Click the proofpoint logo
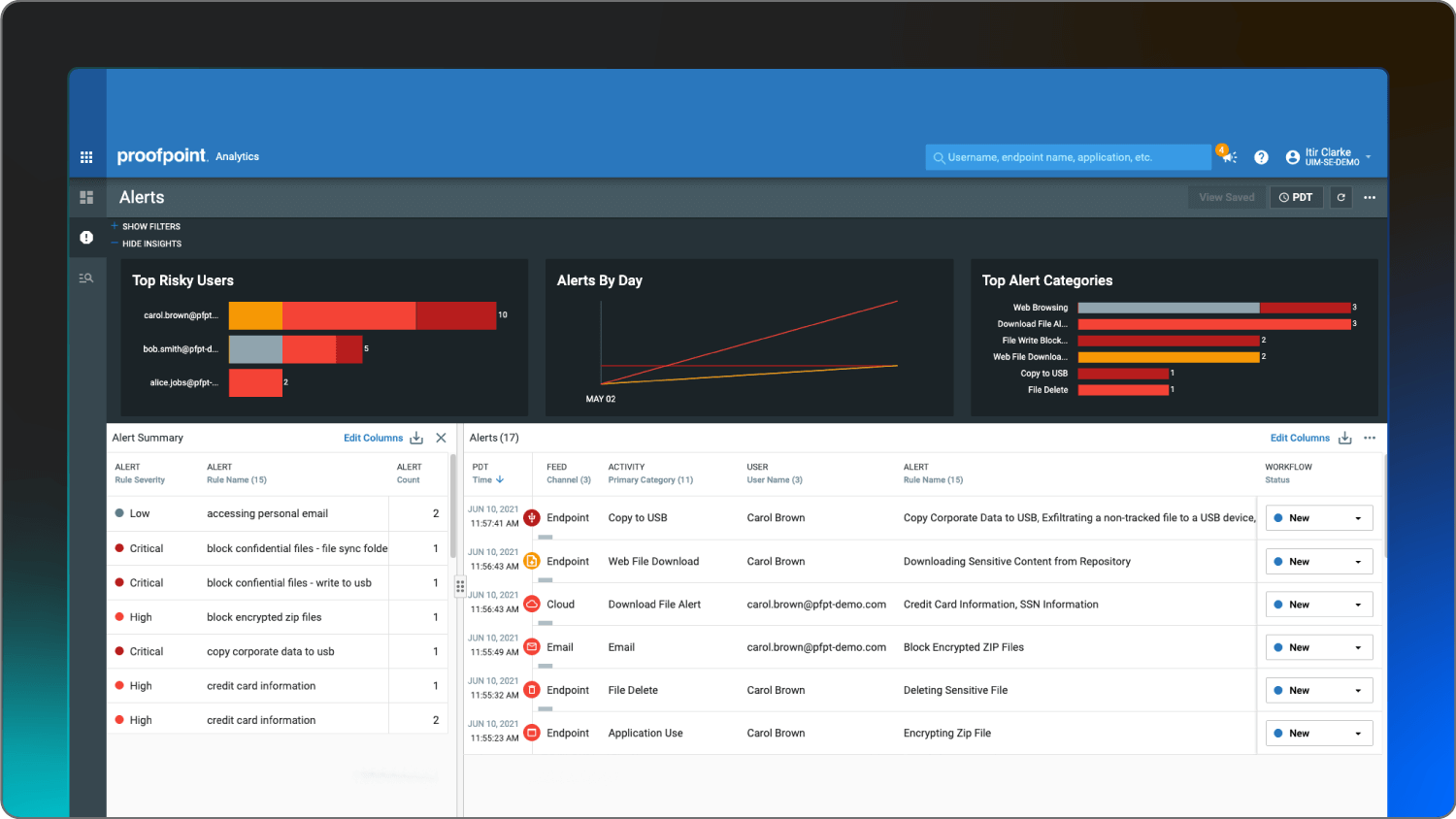 [162, 155]
